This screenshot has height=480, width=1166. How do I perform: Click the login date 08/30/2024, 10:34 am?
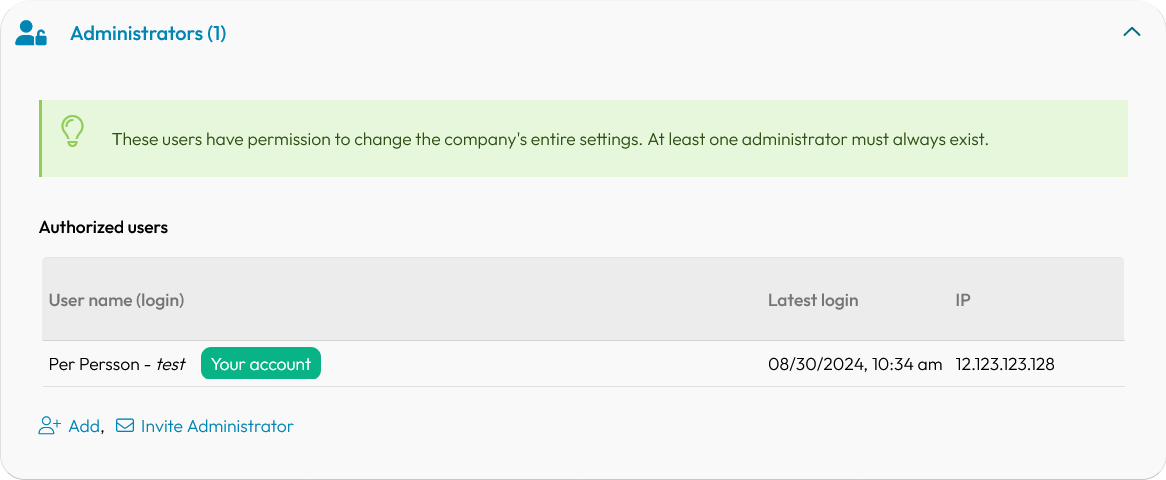pyautogui.click(x=855, y=365)
